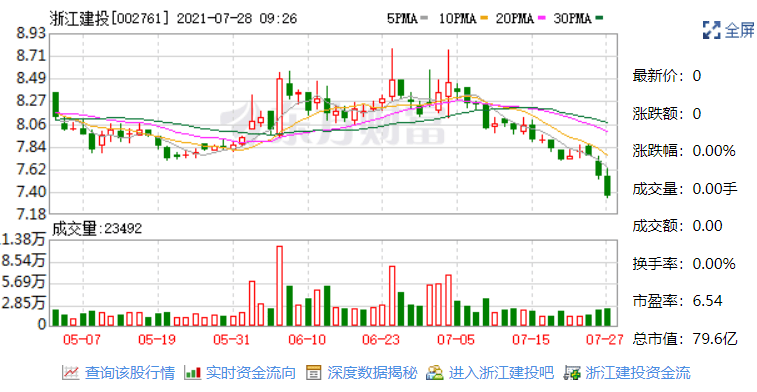Screen dimensions: 757x392
Task: Click the magenta 20PMA legend swatch
Action: (x=541, y=18)
